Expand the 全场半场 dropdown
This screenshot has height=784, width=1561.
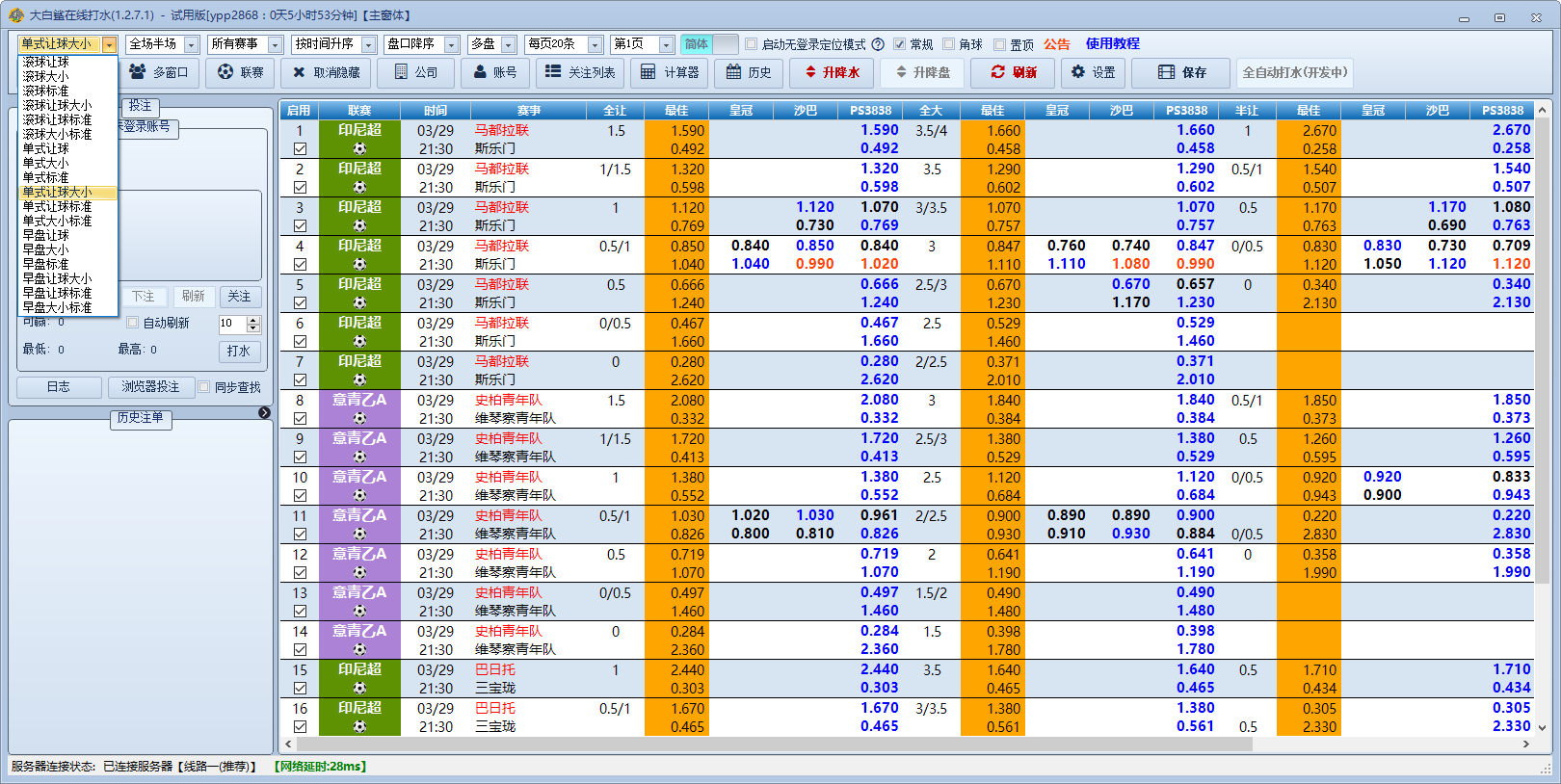pos(191,44)
